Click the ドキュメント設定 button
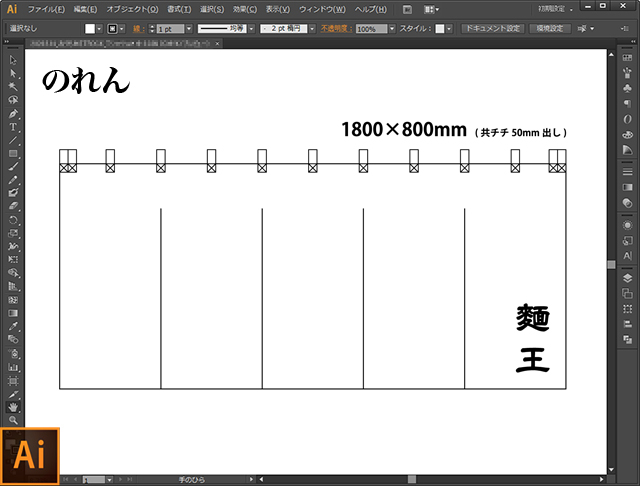This screenshot has width=640, height=486. (x=493, y=29)
